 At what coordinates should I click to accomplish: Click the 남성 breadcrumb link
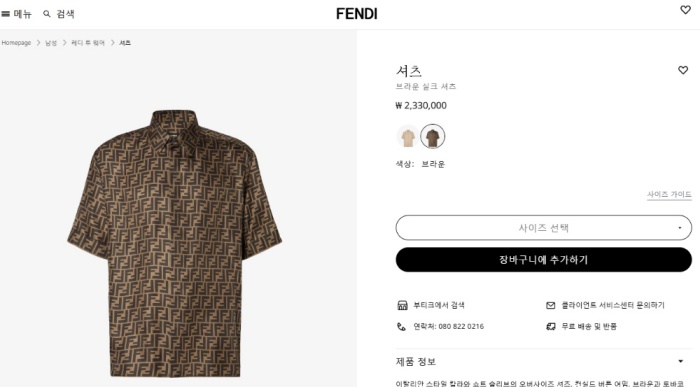click(51, 43)
